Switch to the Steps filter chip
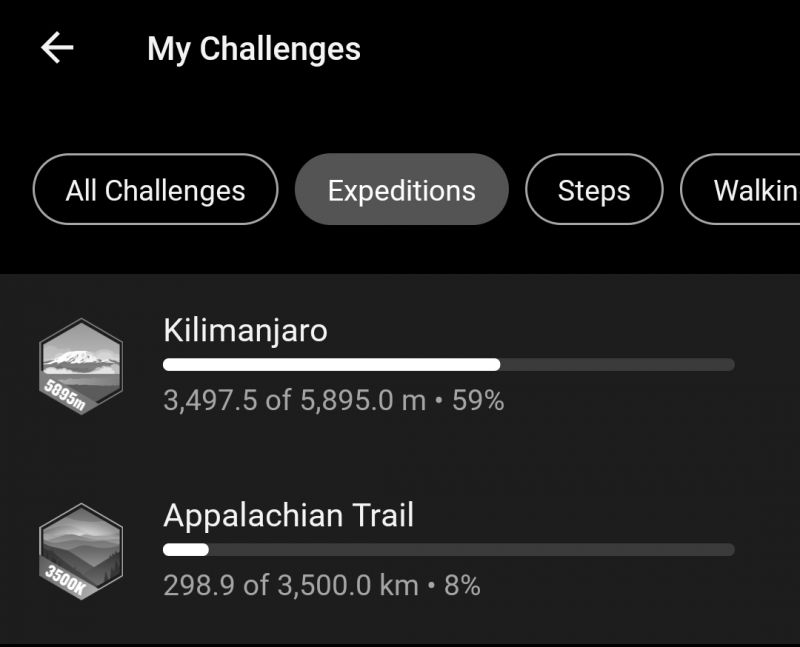The image size is (800, 647). coord(594,189)
